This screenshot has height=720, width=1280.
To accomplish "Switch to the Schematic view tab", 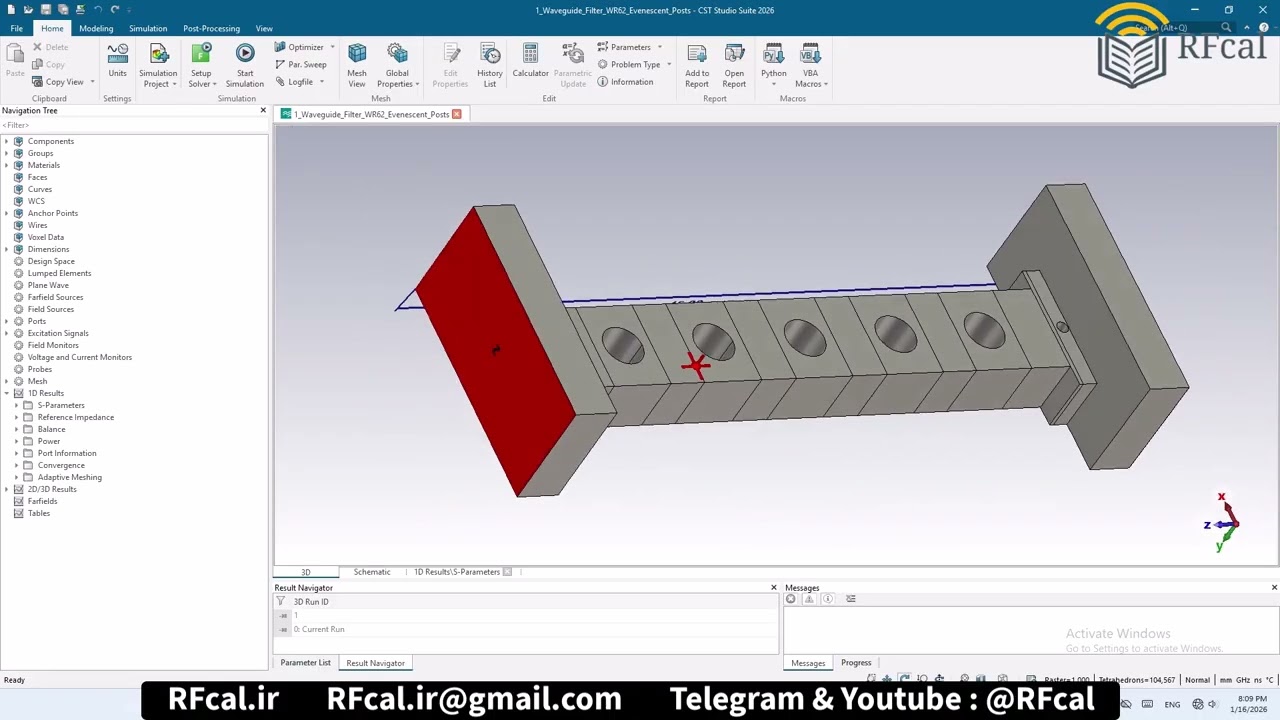I will tap(372, 572).
